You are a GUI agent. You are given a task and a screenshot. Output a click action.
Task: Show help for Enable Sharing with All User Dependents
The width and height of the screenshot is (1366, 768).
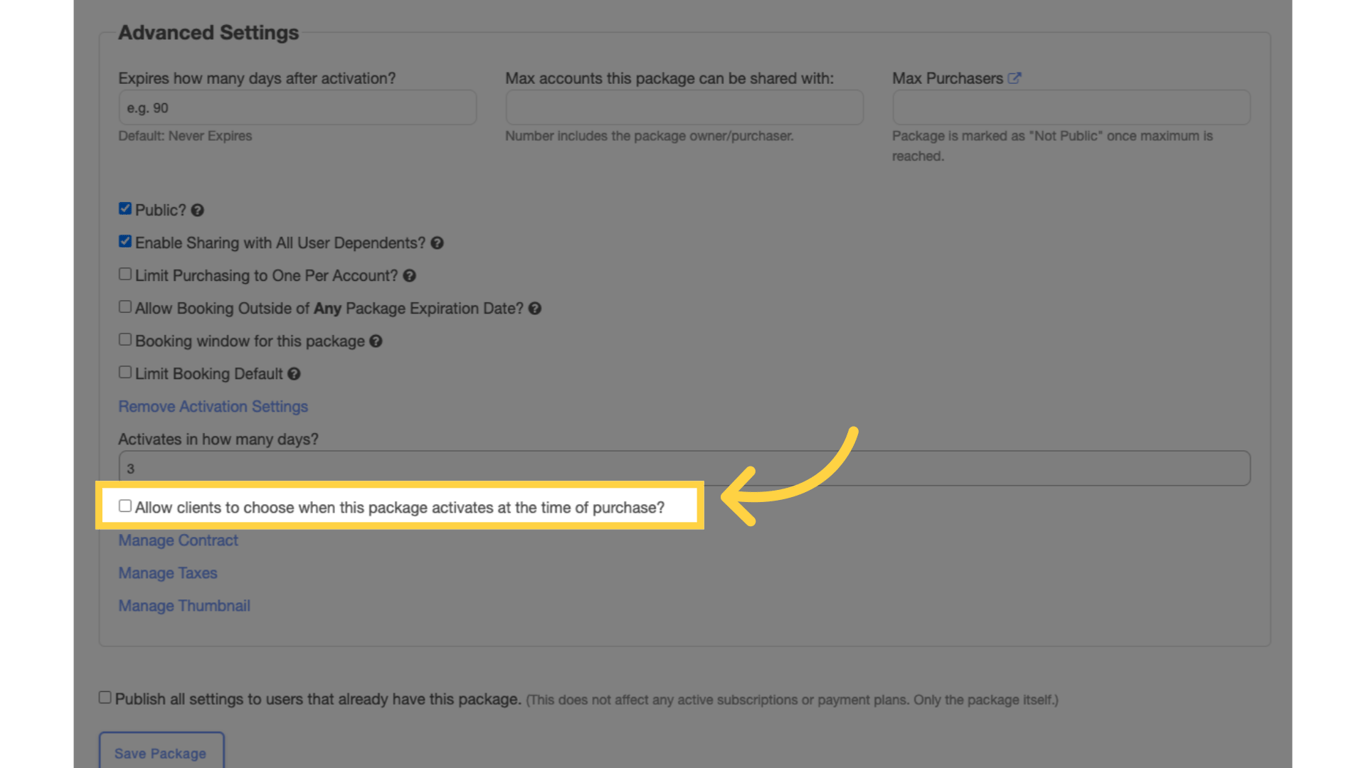point(437,243)
